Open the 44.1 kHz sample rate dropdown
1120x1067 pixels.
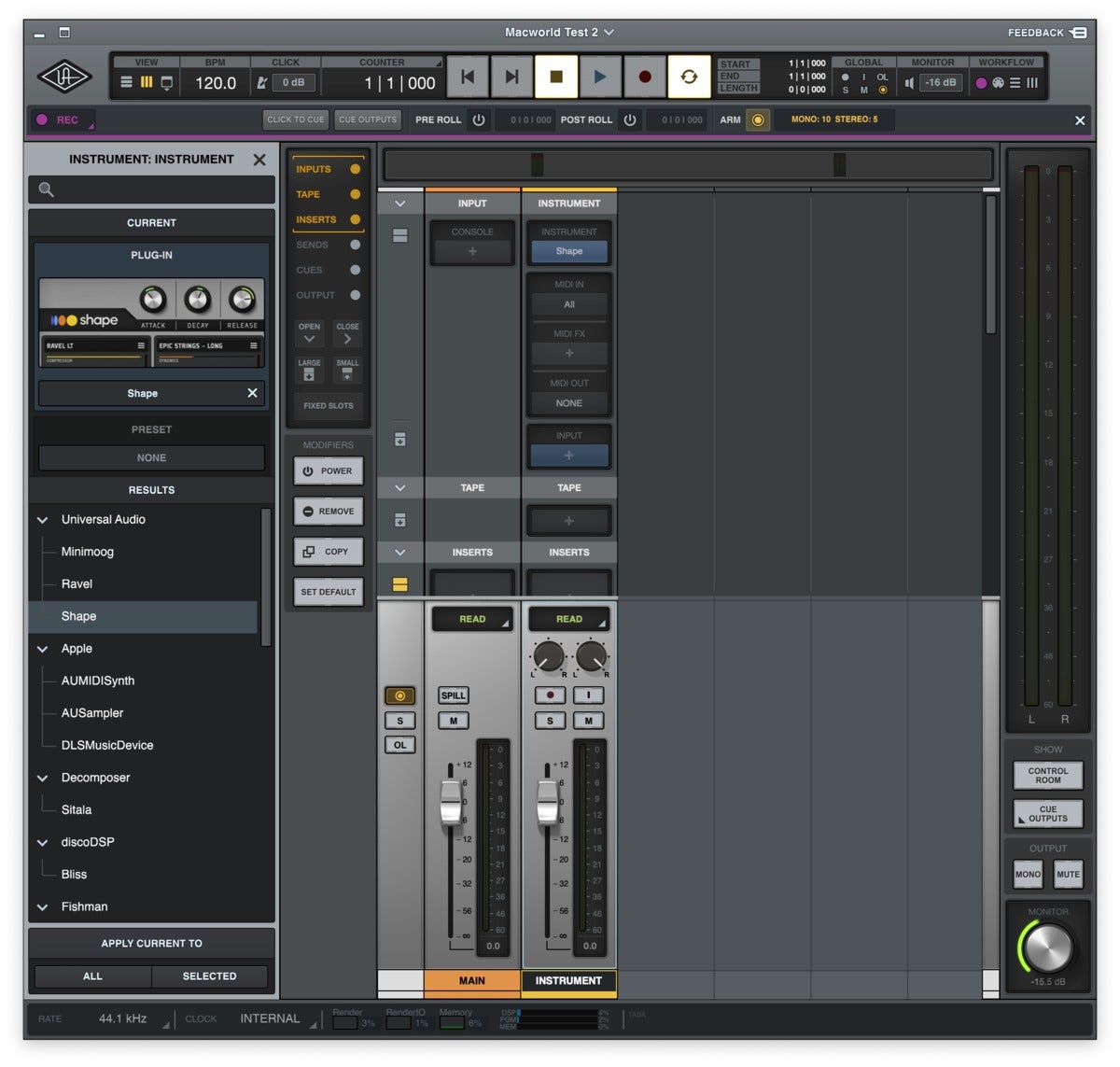coord(133,1018)
